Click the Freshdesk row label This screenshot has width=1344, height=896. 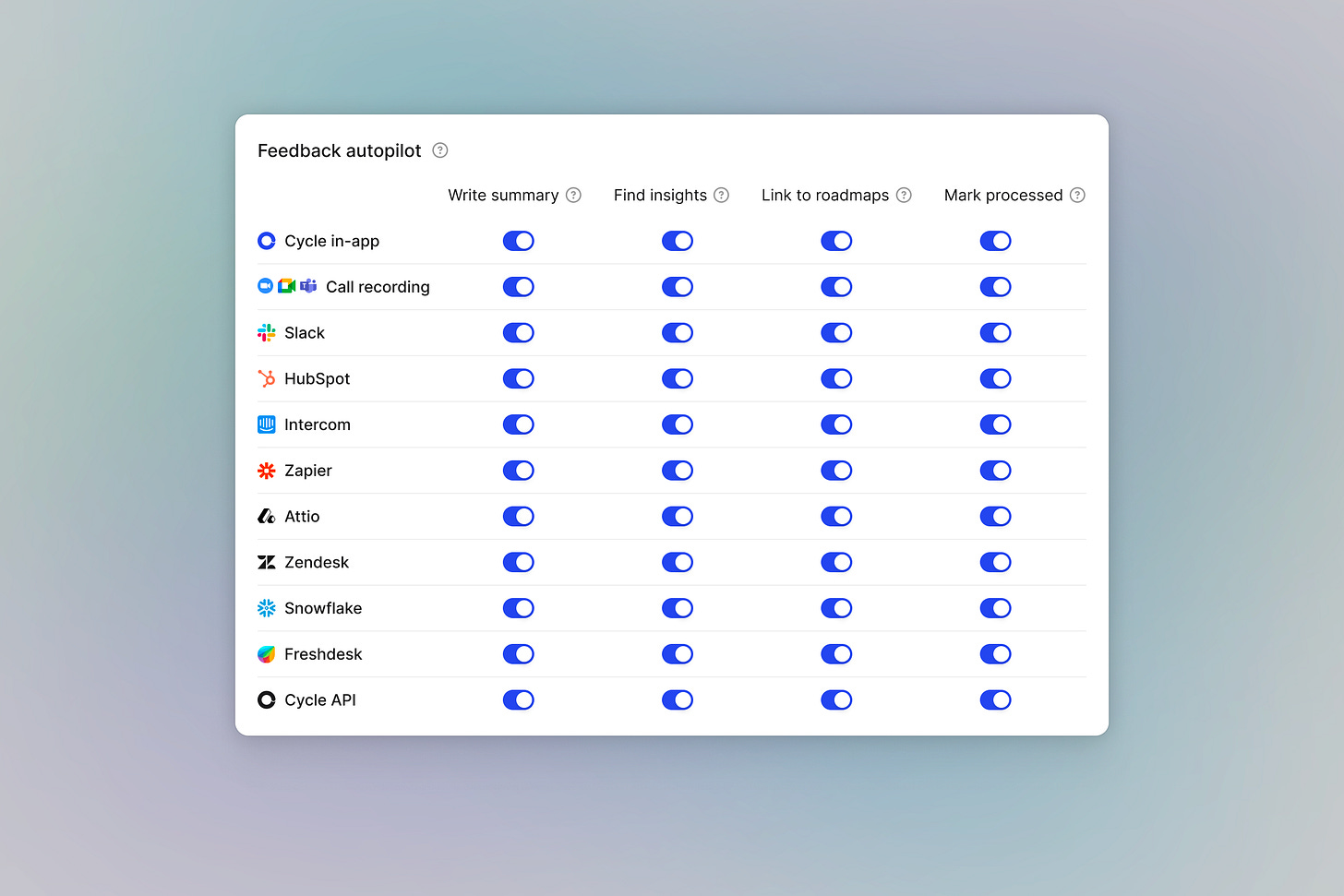click(x=323, y=654)
